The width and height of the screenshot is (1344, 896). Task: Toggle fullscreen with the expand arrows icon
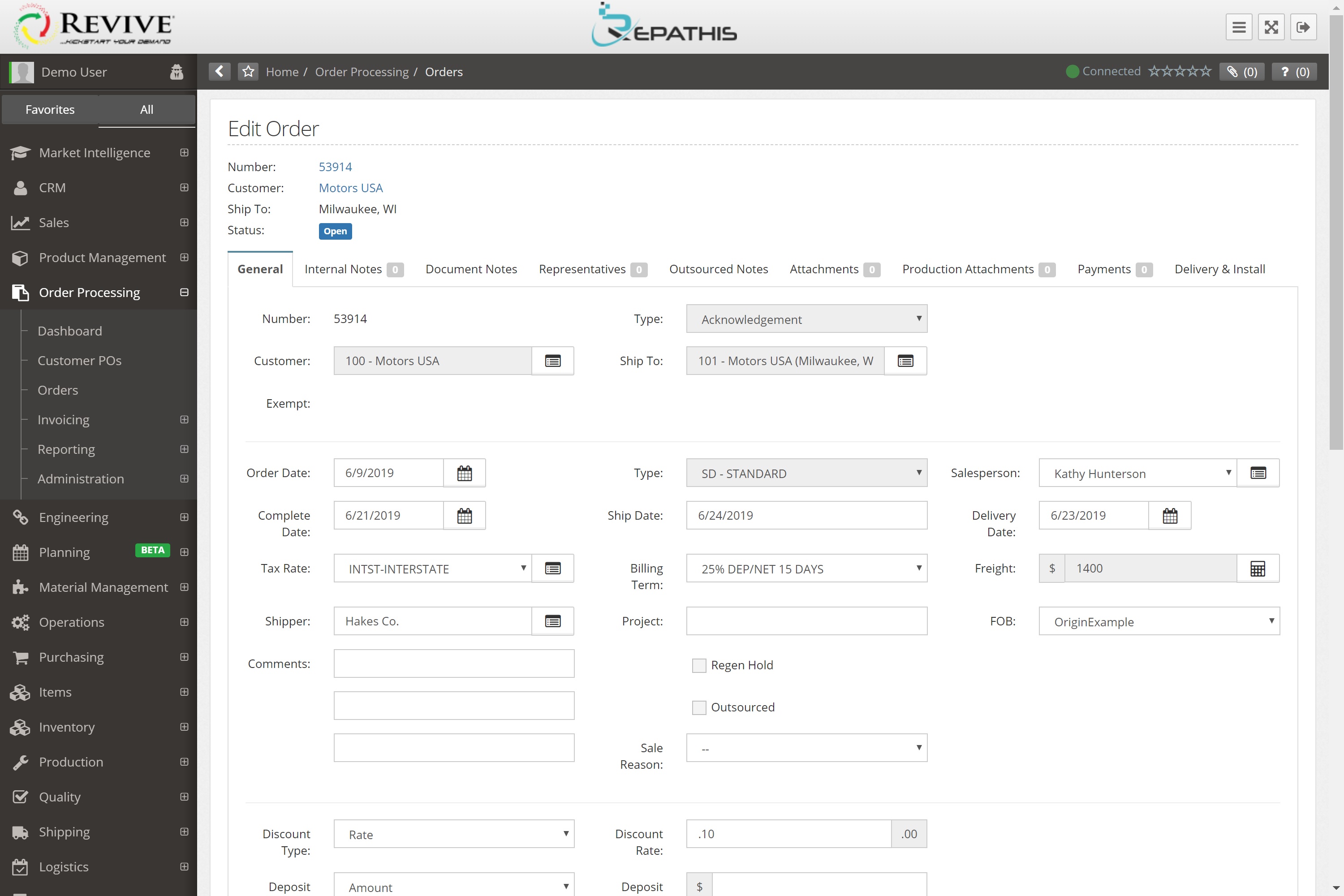(x=1271, y=27)
